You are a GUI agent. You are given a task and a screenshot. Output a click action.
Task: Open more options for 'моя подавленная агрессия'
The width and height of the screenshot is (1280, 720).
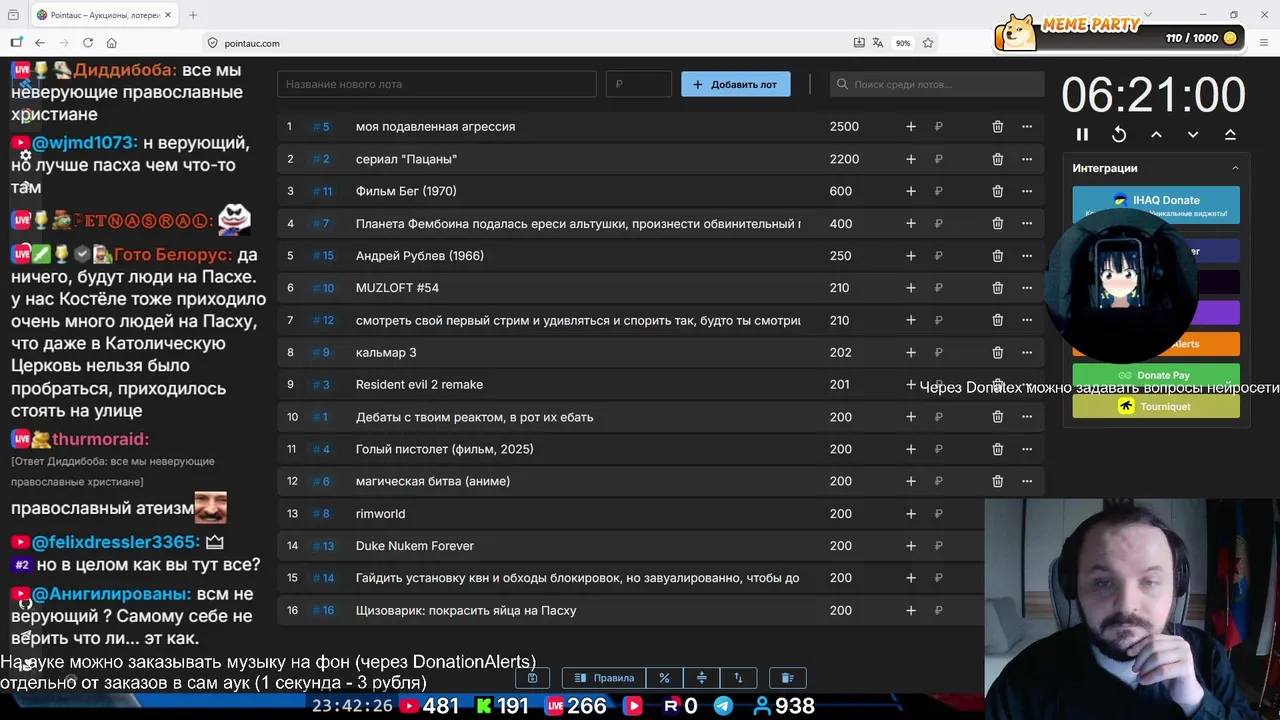pos(1026,127)
